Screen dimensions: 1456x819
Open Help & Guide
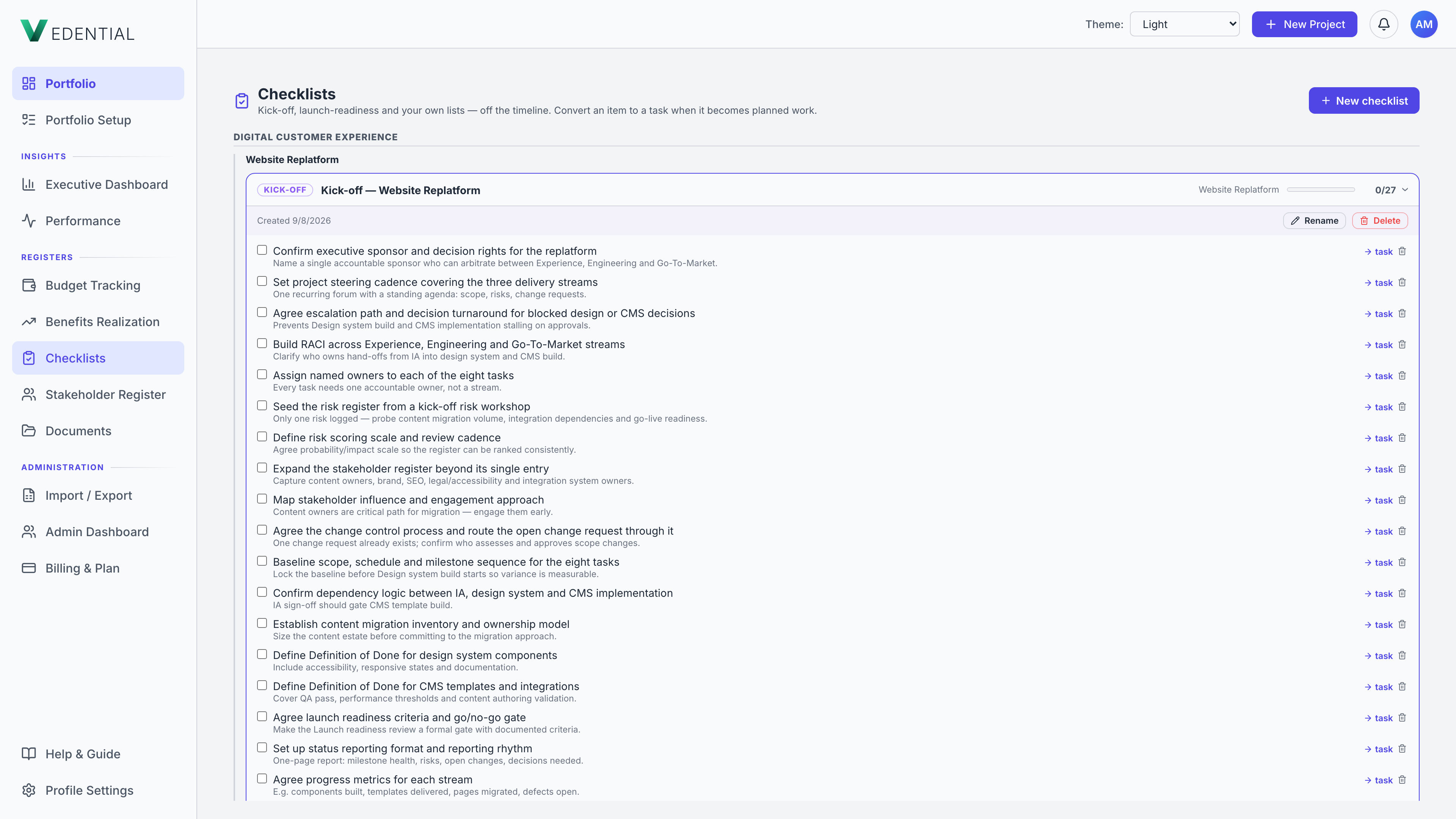pos(98,754)
